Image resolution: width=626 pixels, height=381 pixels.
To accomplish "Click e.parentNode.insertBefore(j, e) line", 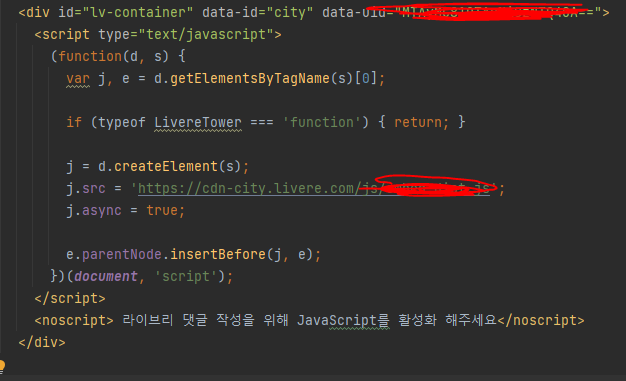I will pyautogui.click(x=194, y=254).
